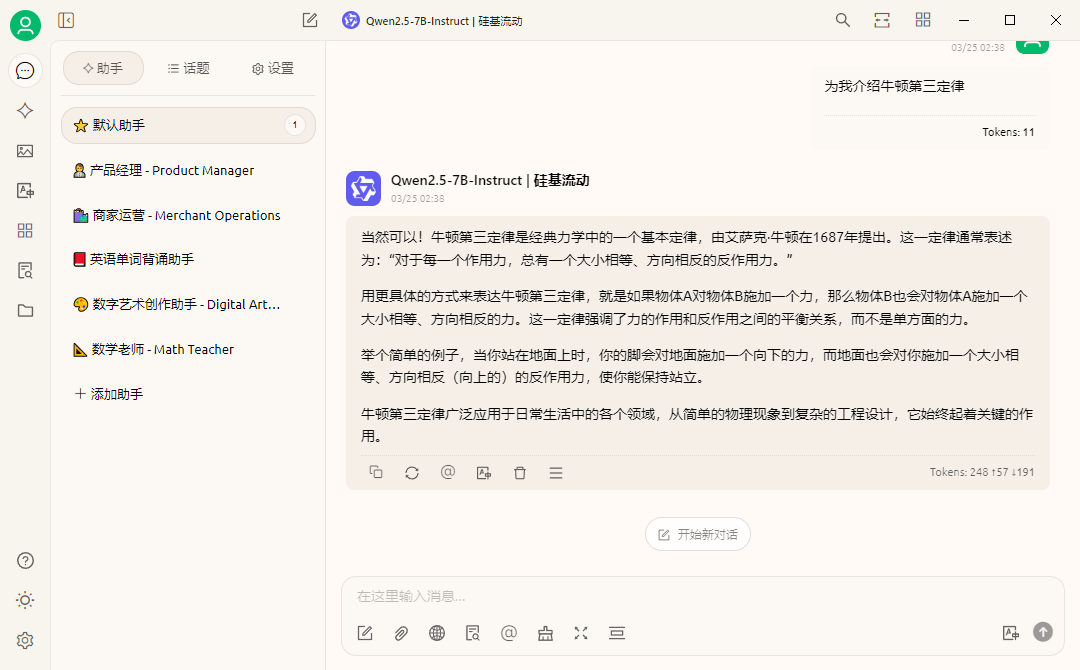Expand the input box to fullscreen
This screenshot has width=1080, height=670.
581,633
